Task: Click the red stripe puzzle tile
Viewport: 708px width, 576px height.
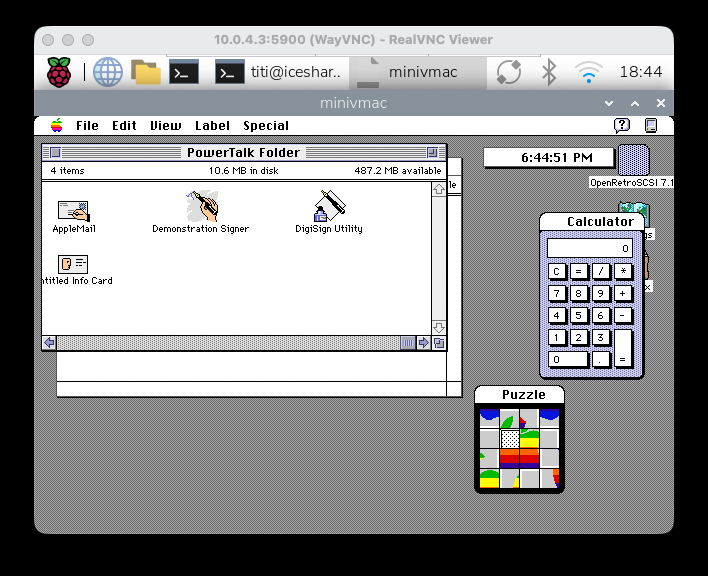Action: (x=509, y=459)
